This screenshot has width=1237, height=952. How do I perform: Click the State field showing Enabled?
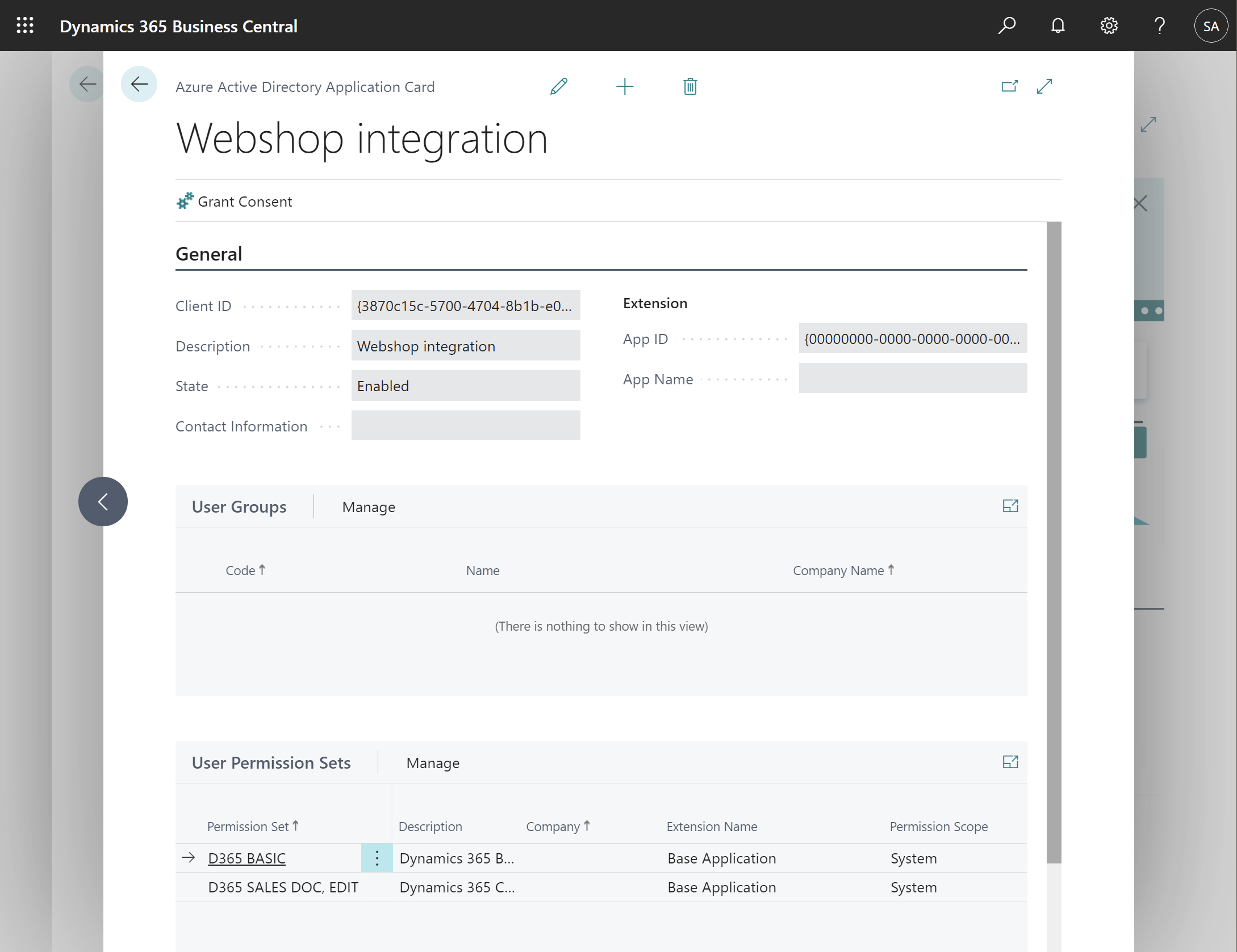point(466,385)
